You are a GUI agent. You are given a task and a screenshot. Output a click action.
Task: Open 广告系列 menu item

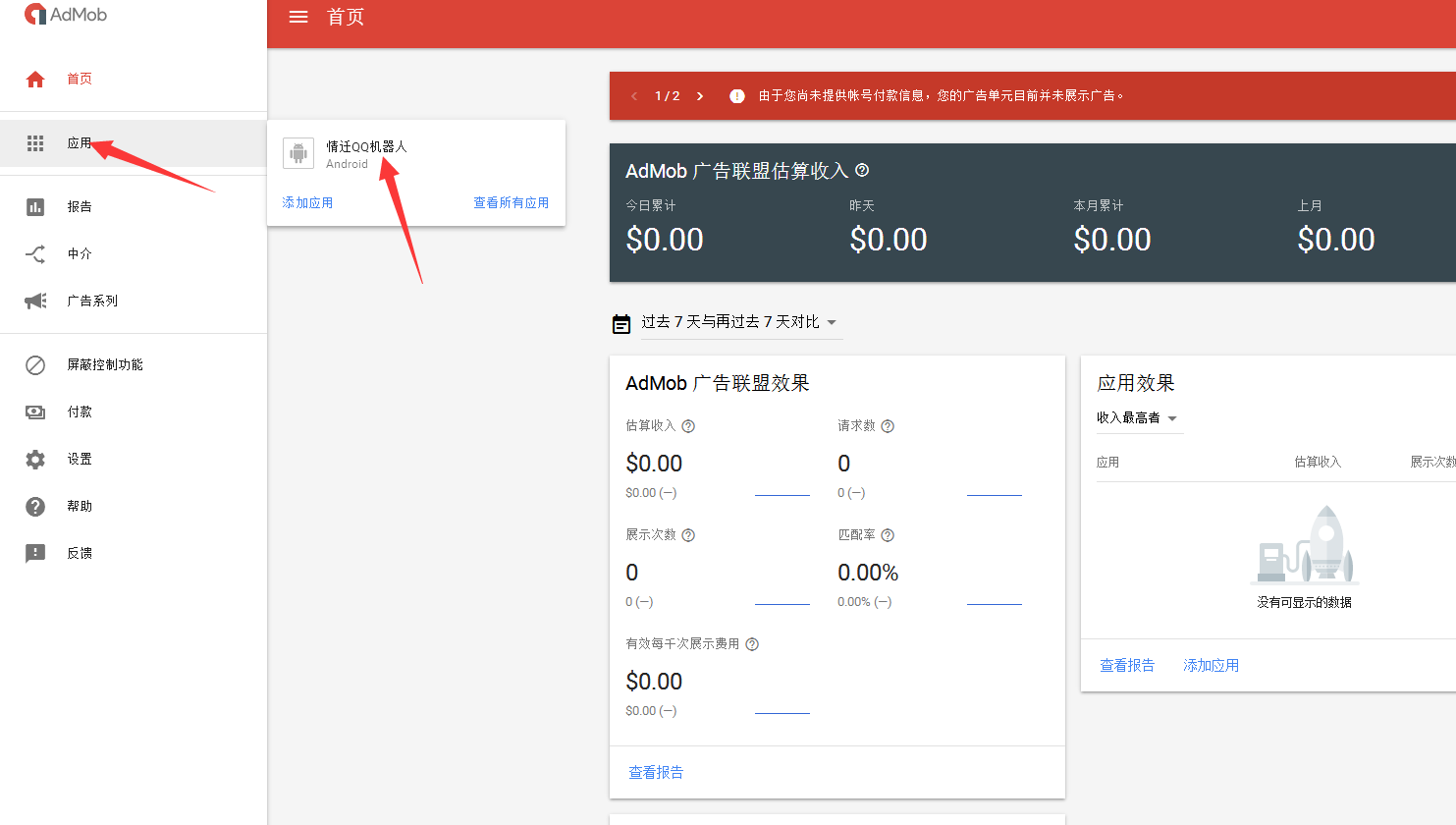coord(92,302)
